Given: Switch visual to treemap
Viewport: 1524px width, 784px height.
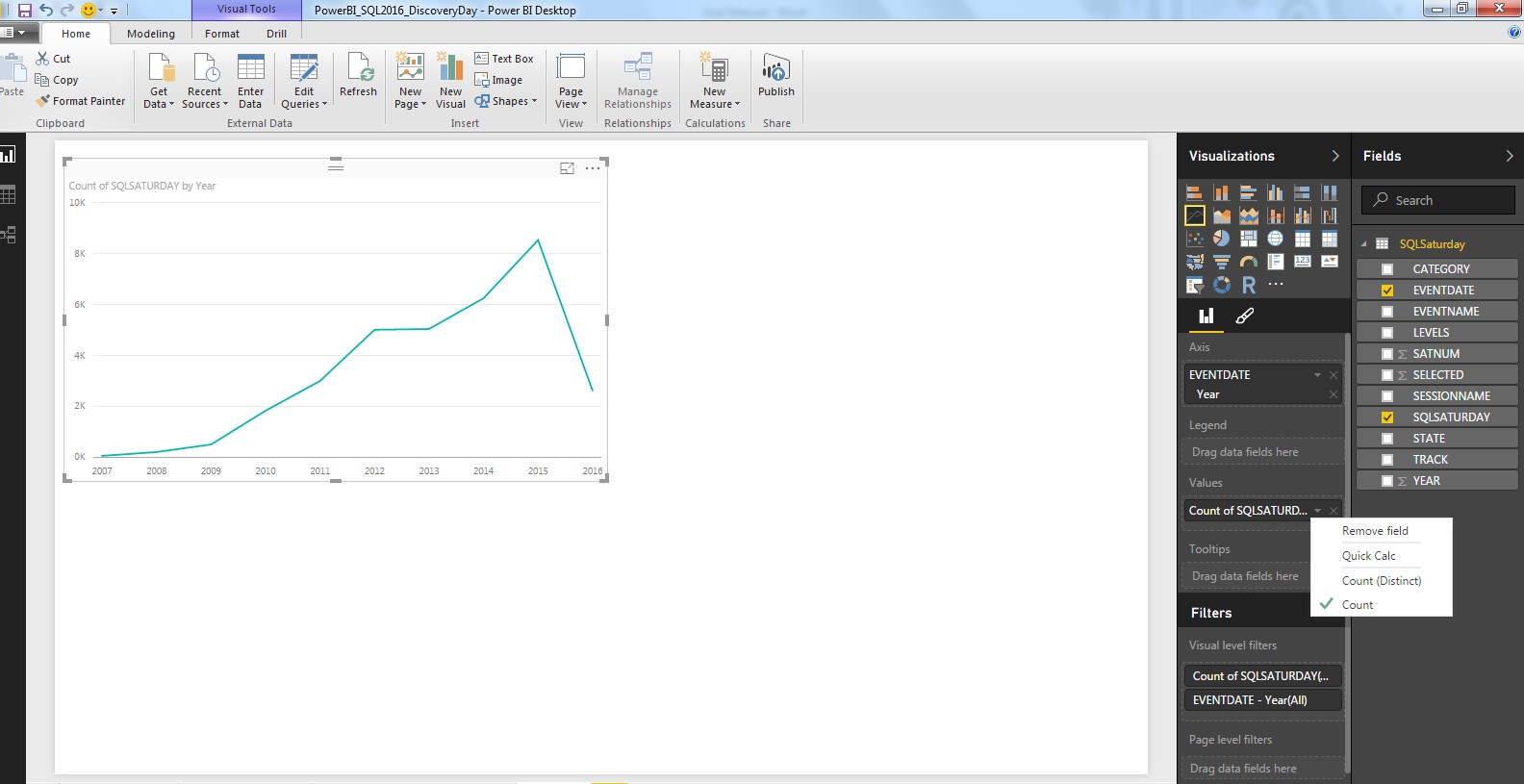Looking at the screenshot, I should pos(1248,239).
